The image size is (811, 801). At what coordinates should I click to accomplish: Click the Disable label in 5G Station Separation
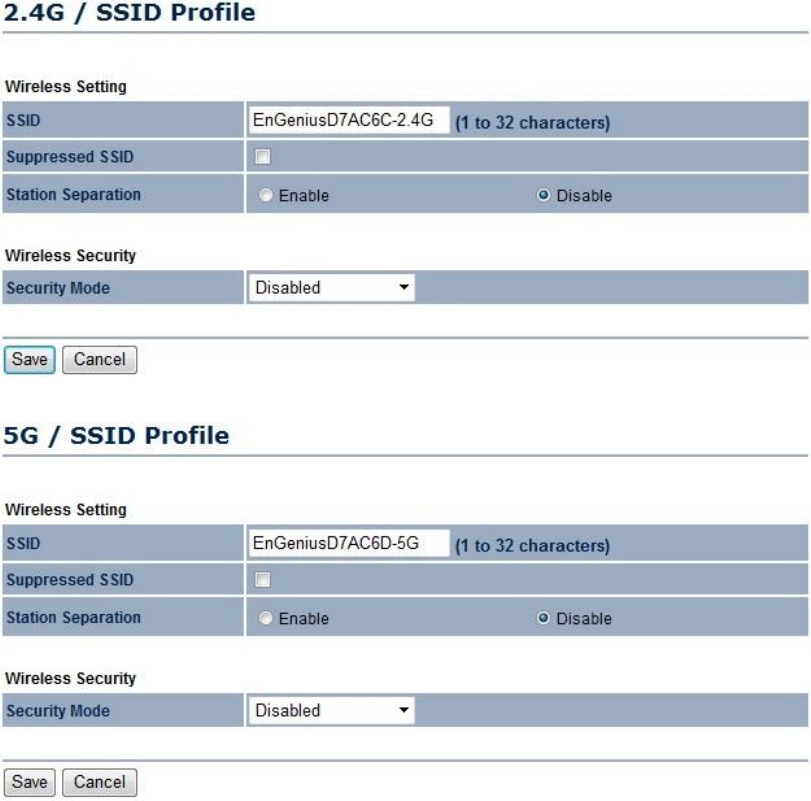[x=584, y=619]
